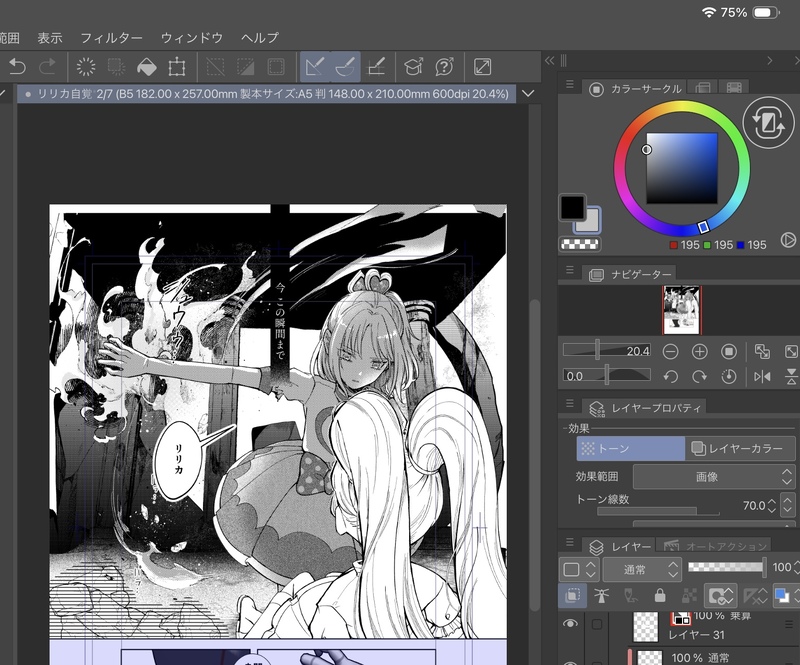This screenshot has height=665, width=800.
Task: Toggle the lock layer padlock icon
Action: point(660,595)
